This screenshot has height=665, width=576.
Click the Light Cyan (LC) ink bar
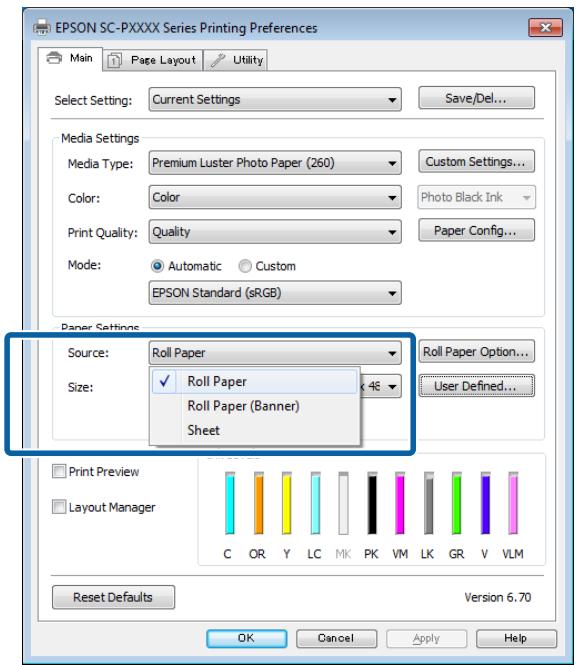pos(315,503)
